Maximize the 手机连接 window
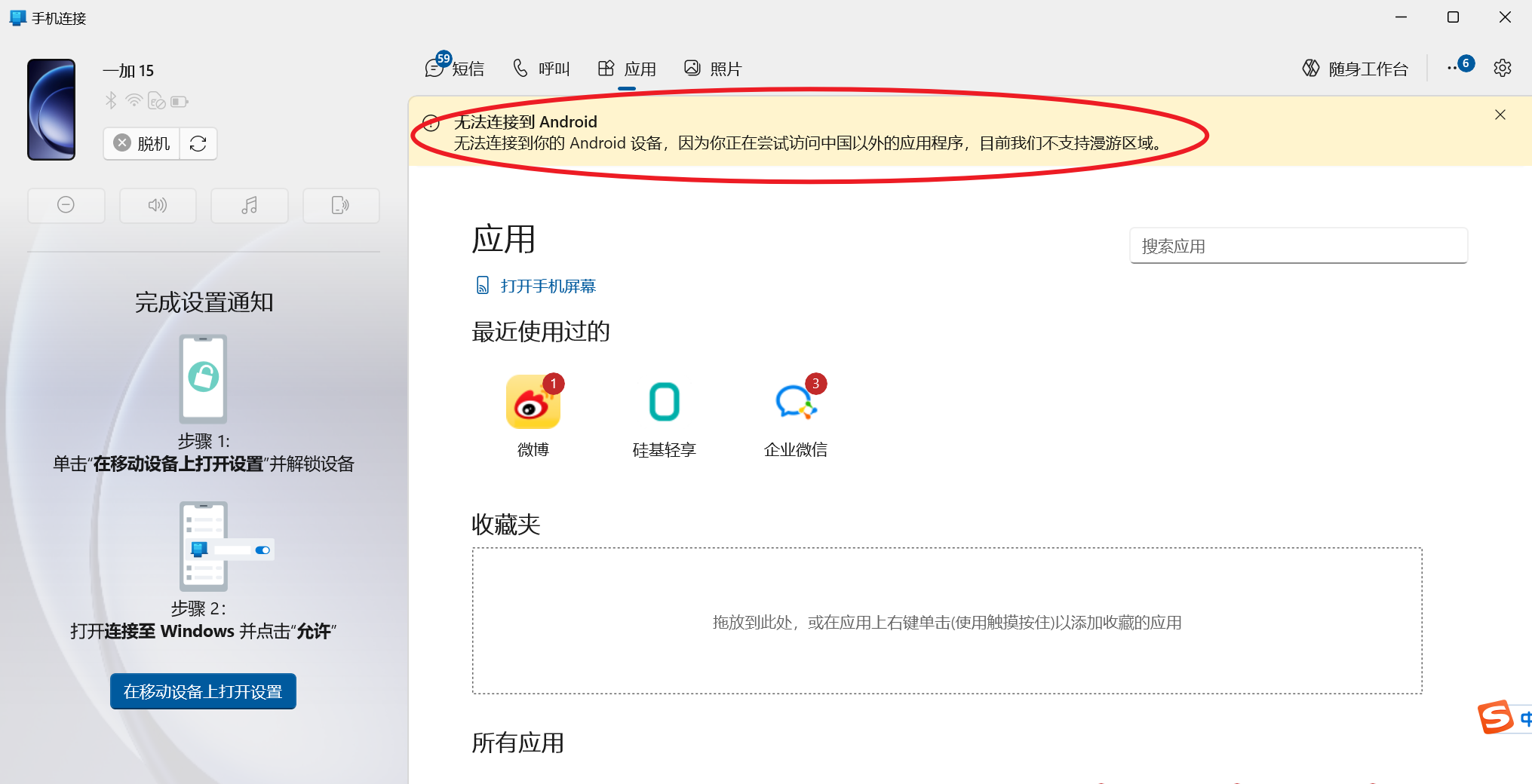 click(x=1453, y=17)
